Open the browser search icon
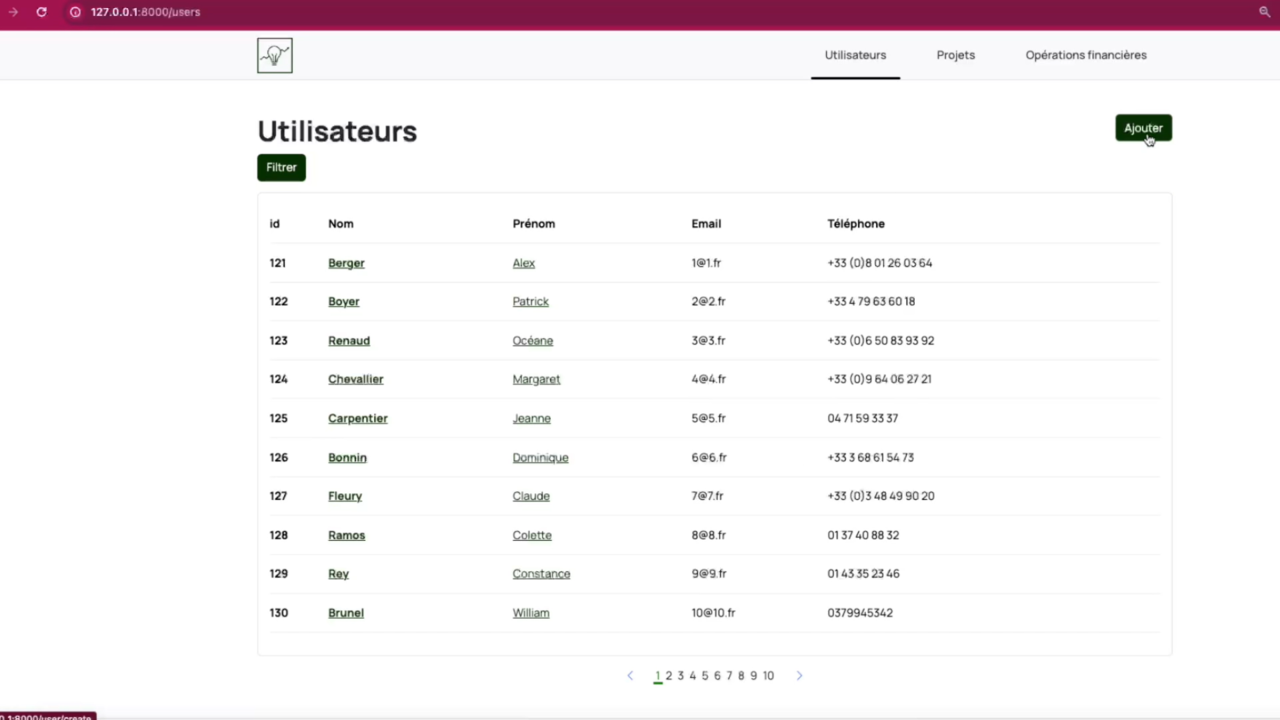Screen dimensions: 1280x720 [x=1264, y=12]
